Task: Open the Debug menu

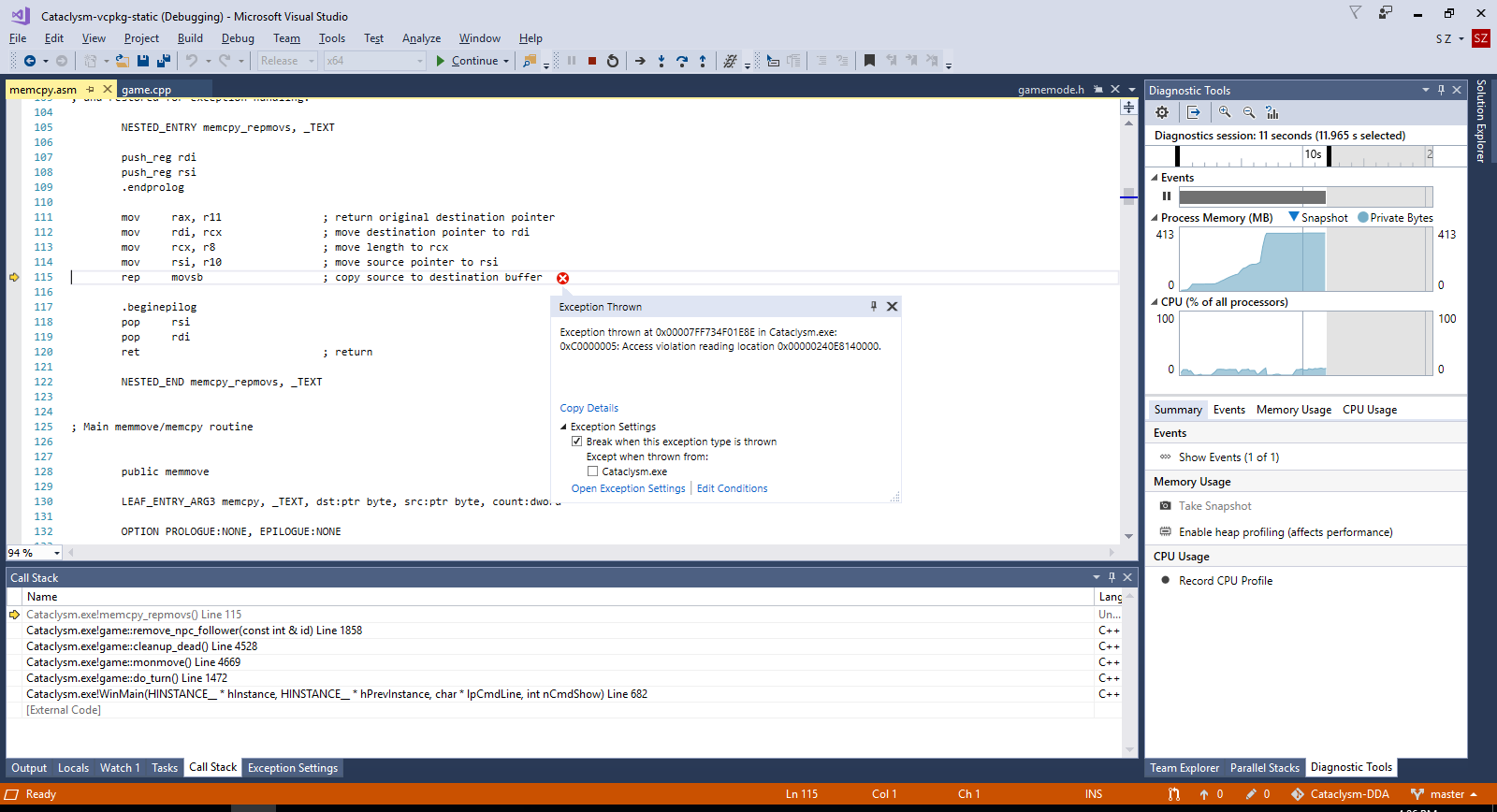Action: click(x=238, y=38)
